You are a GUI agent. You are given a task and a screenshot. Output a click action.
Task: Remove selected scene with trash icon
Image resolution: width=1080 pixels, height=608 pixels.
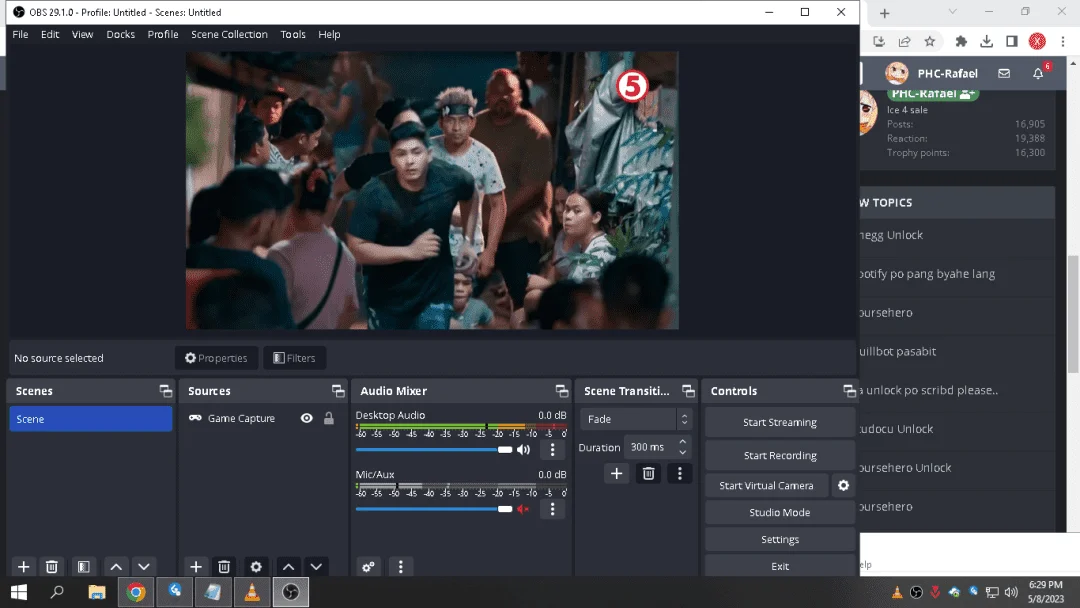52,567
